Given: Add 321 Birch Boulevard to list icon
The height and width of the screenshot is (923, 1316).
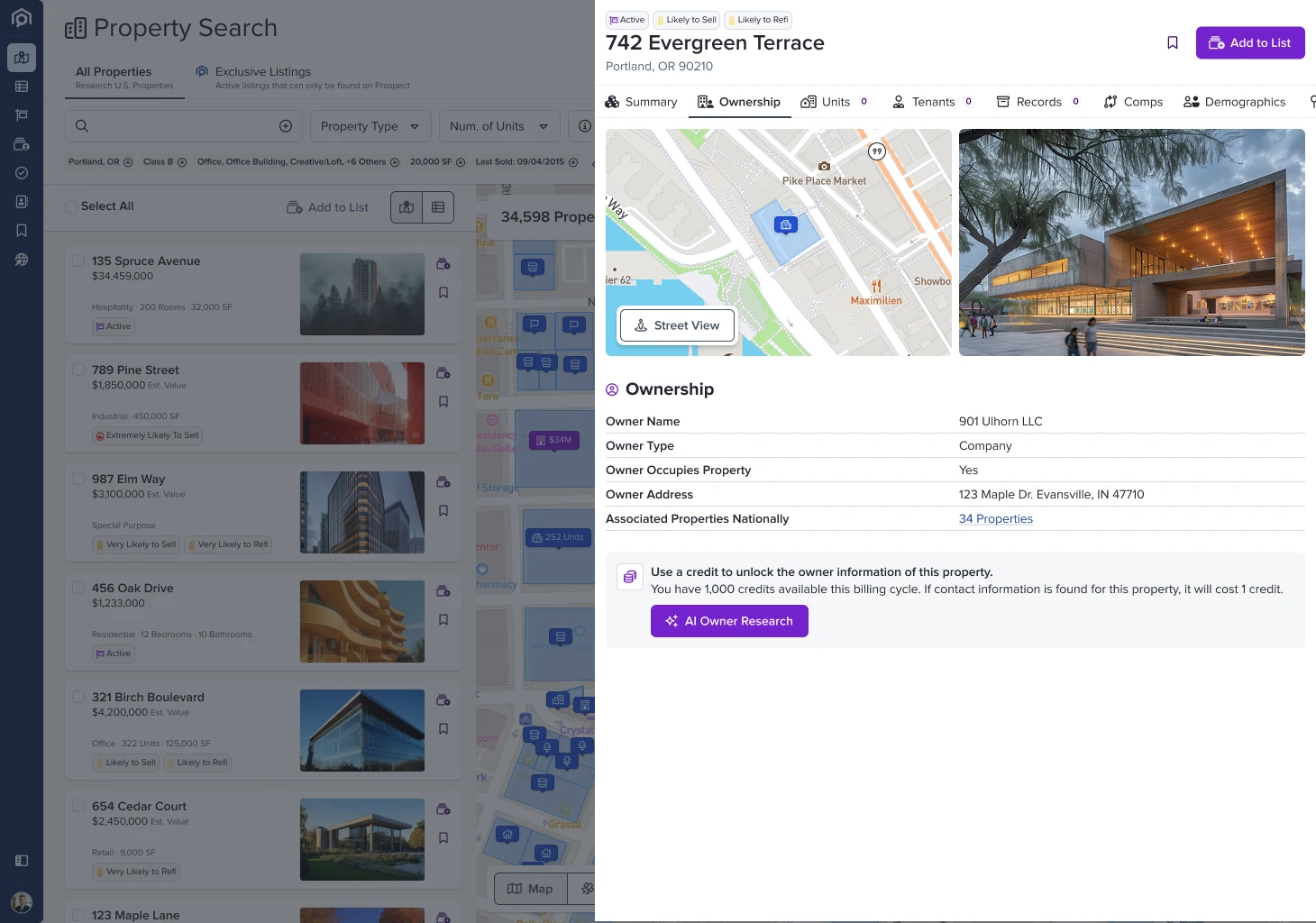Looking at the screenshot, I should click(443, 700).
